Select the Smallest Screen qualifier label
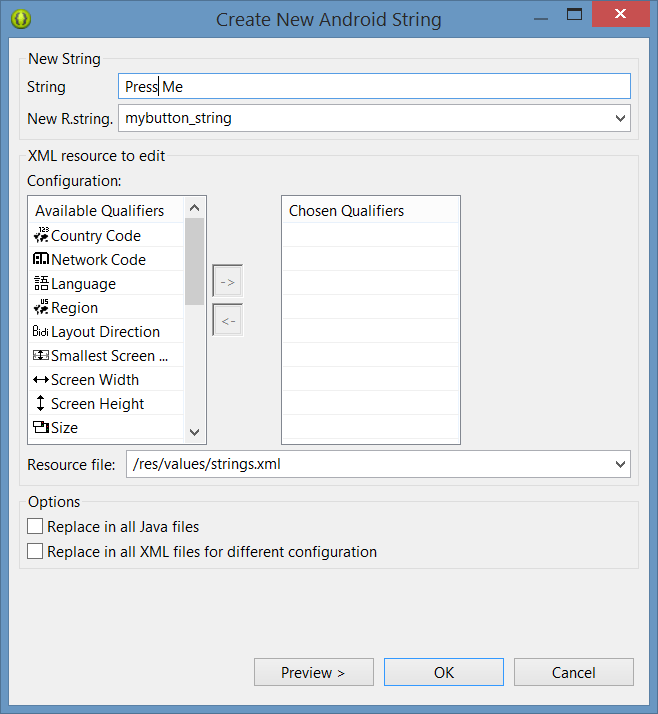Viewport: 658px width, 714px height. click(x=109, y=356)
